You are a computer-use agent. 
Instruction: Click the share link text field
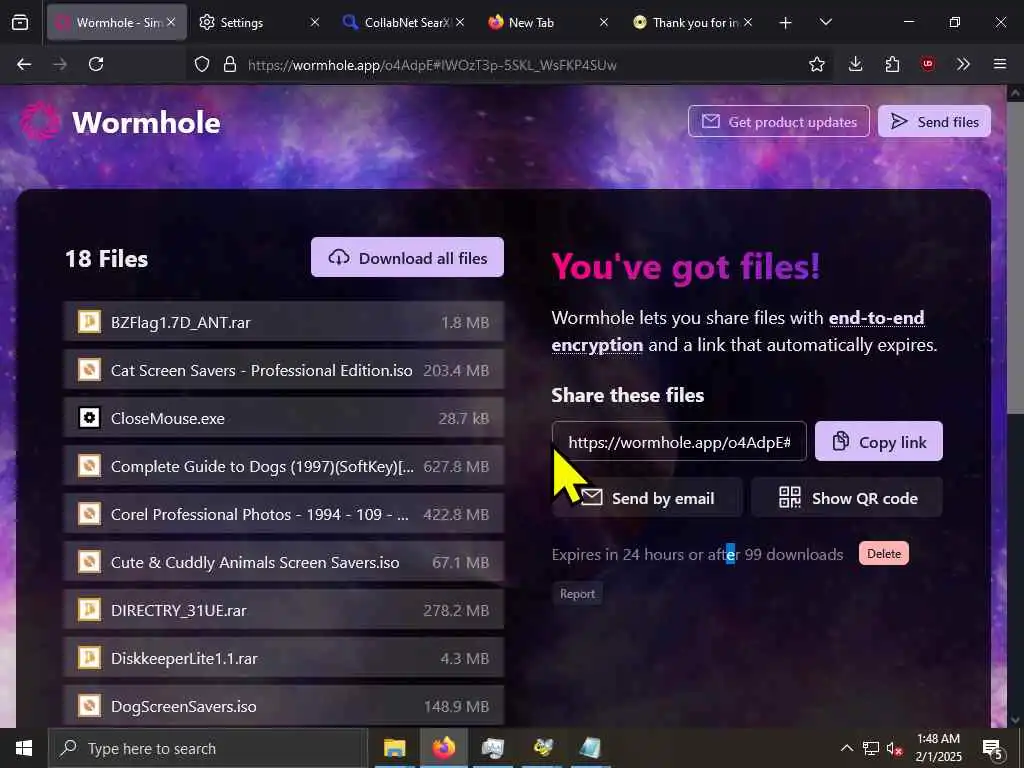click(679, 441)
